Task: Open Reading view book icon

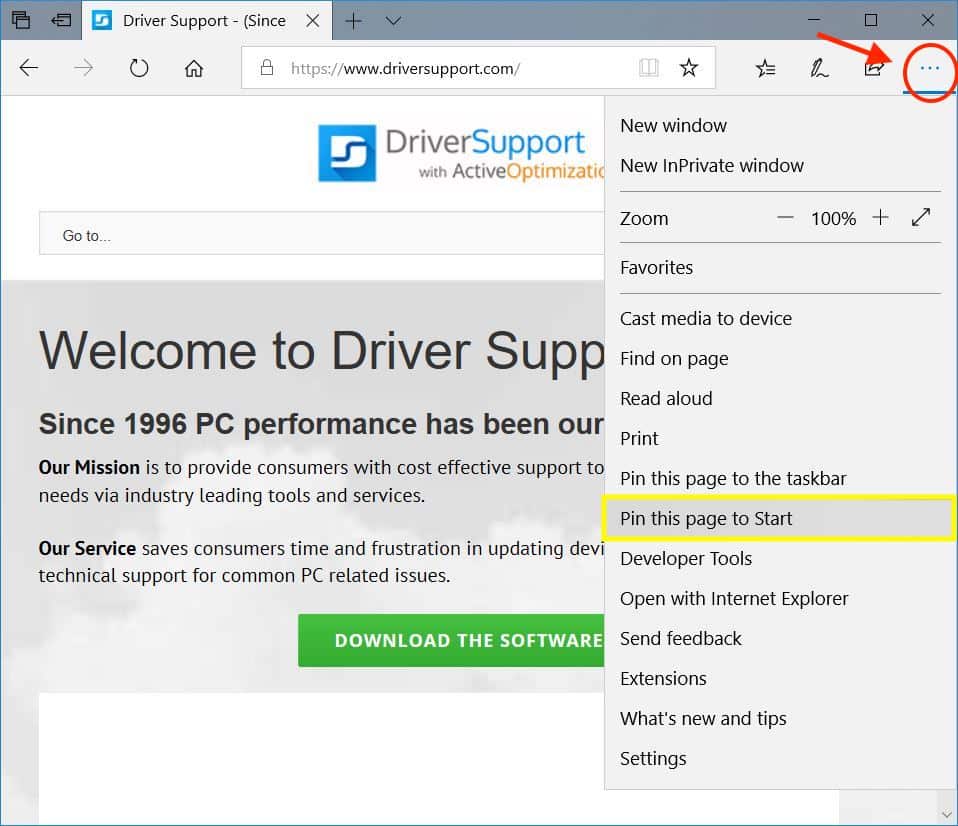Action: [649, 68]
